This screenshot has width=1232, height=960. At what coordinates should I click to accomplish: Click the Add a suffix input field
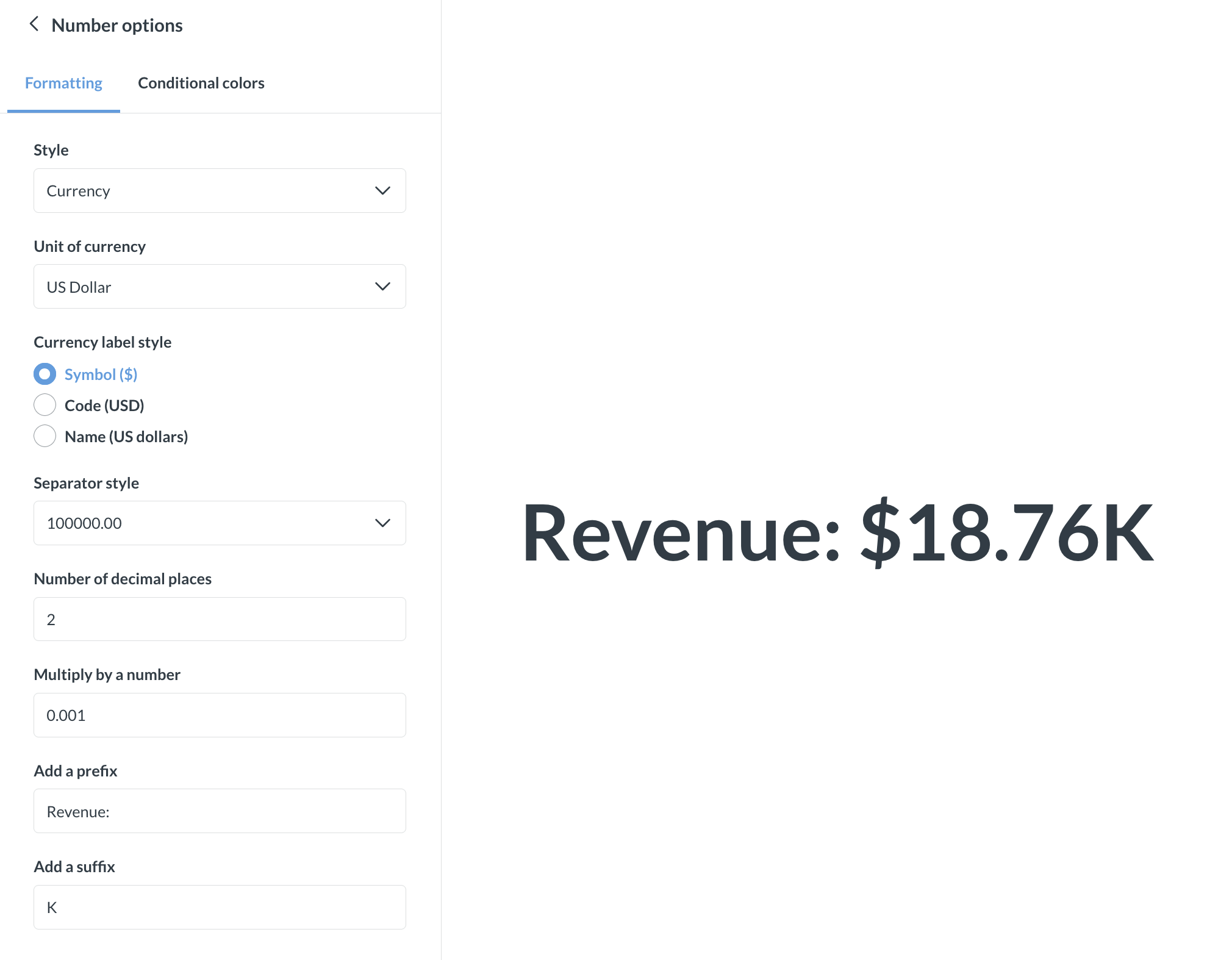click(x=220, y=907)
